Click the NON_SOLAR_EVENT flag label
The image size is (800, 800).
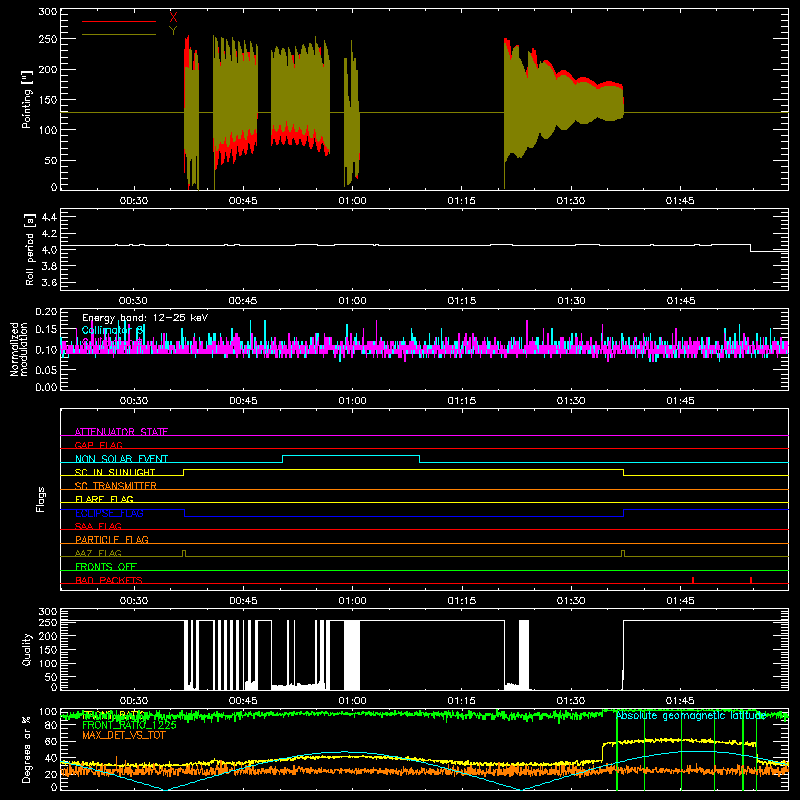pyautogui.click(x=121, y=459)
